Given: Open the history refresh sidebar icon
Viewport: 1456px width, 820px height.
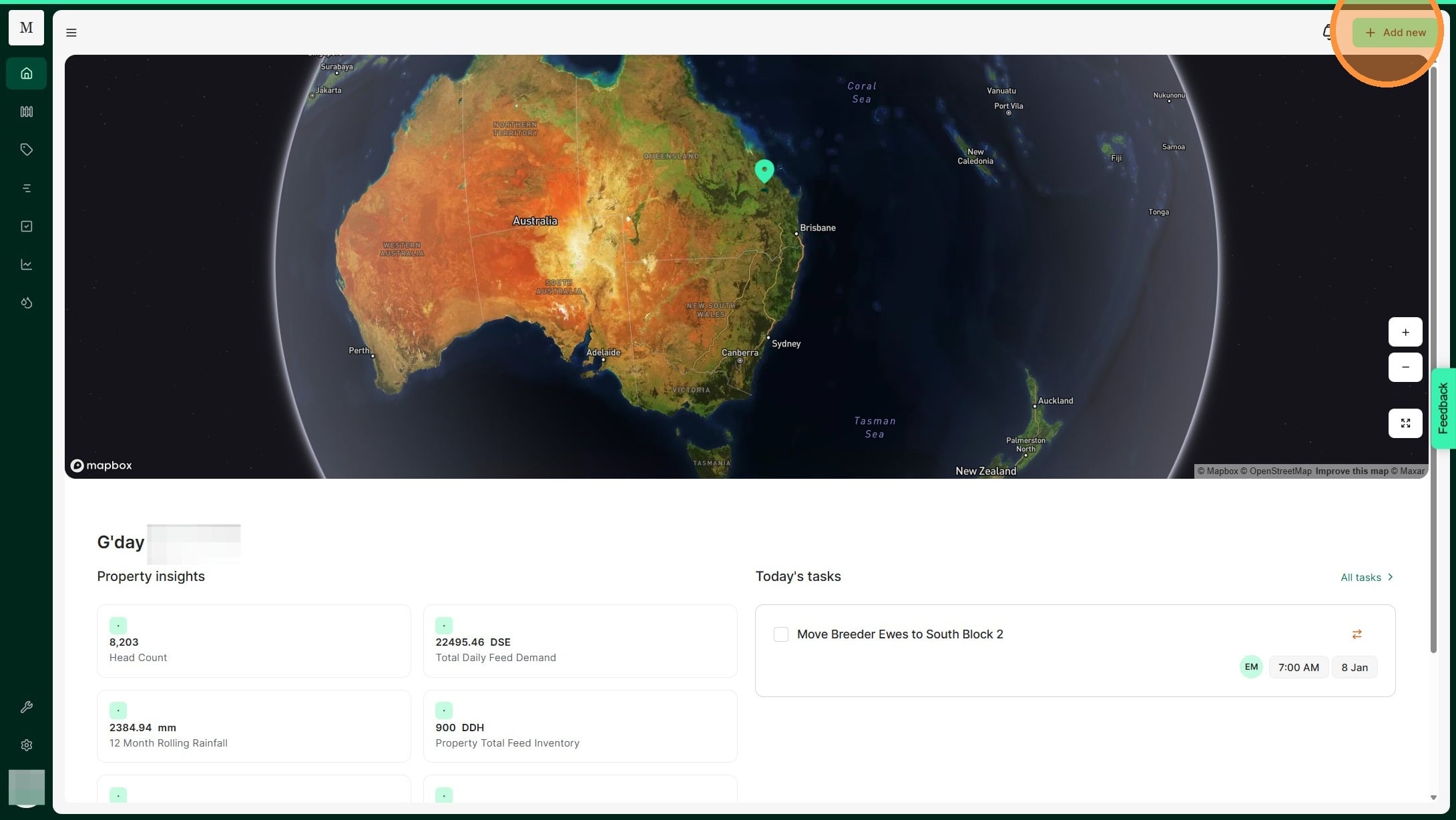Looking at the screenshot, I should tap(26, 303).
